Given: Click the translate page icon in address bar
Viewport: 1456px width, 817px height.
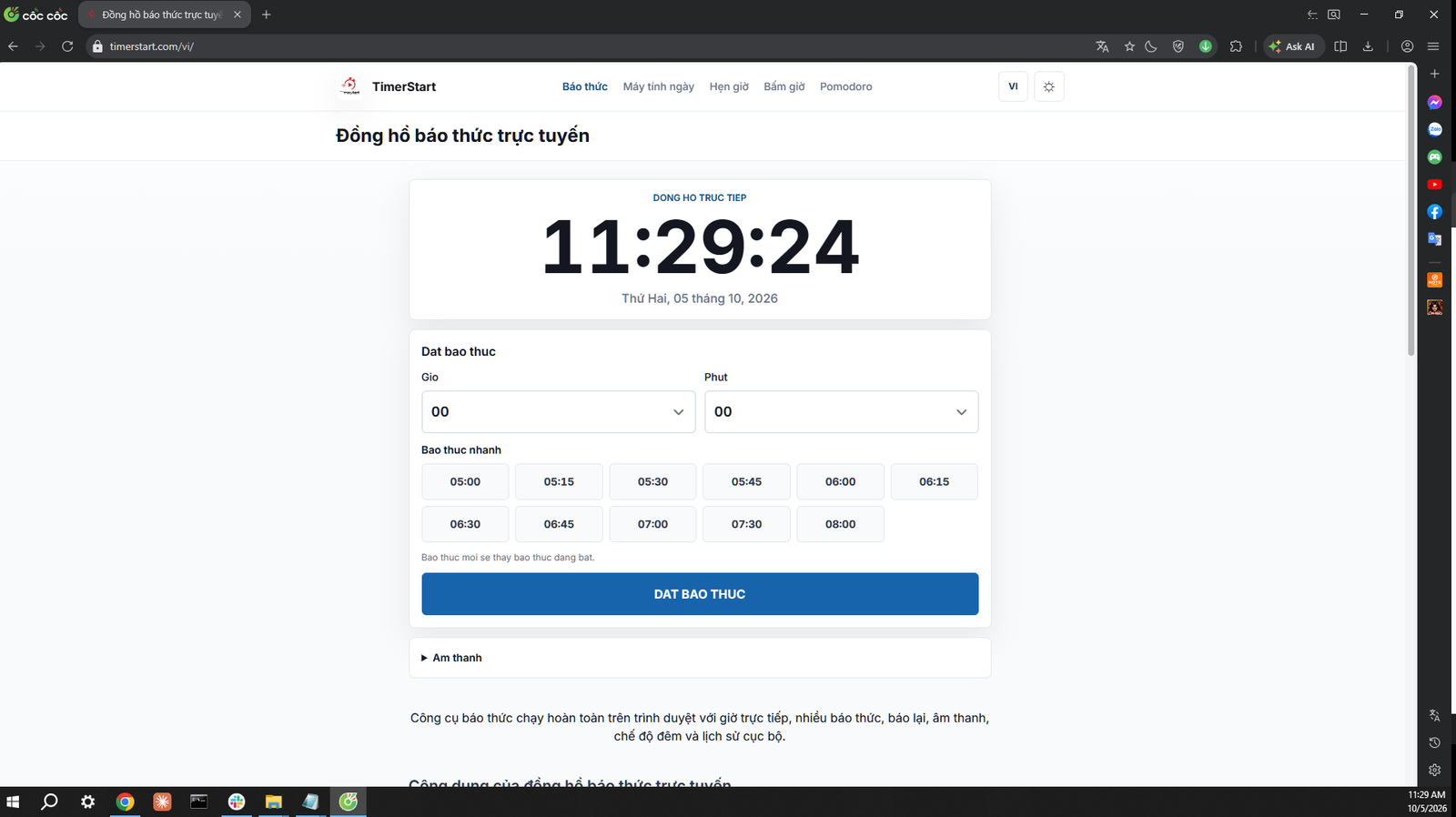Looking at the screenshot, I should [1102, 46].
